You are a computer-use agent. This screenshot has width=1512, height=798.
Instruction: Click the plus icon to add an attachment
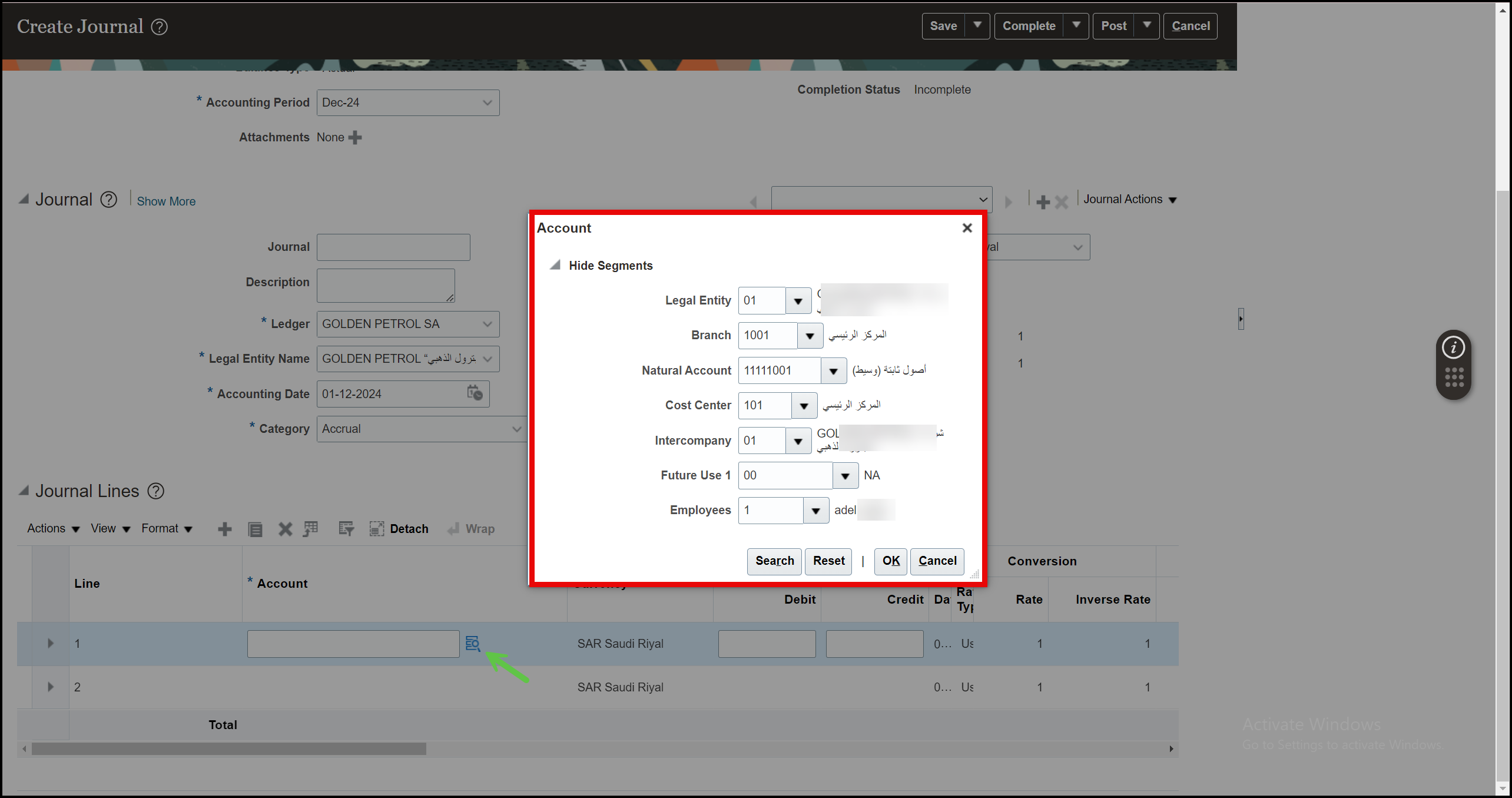point(355,137)
